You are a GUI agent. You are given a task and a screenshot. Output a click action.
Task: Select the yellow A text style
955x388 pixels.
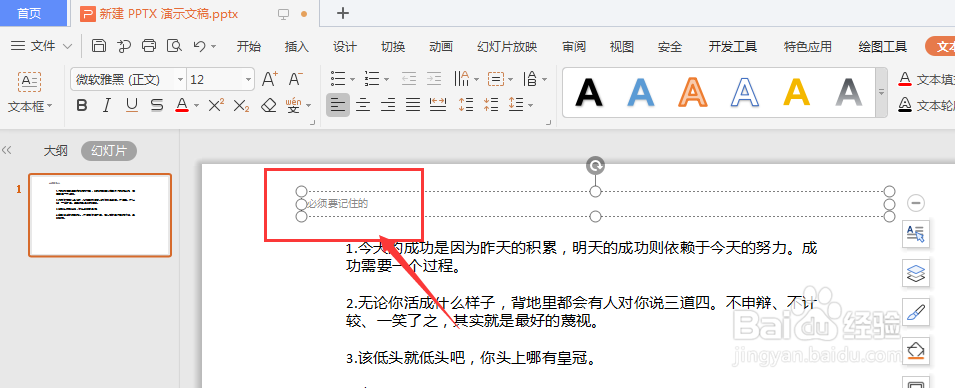797,93
